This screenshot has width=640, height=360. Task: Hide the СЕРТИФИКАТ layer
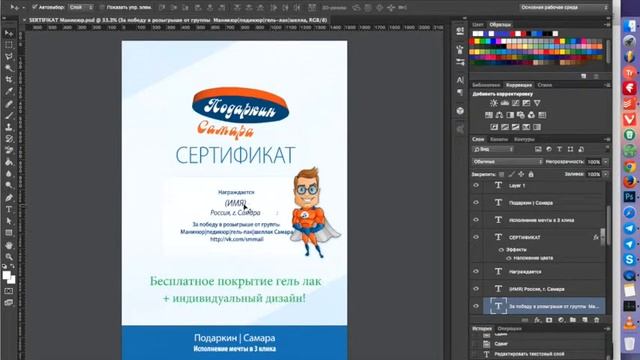[x=476, y=237]
